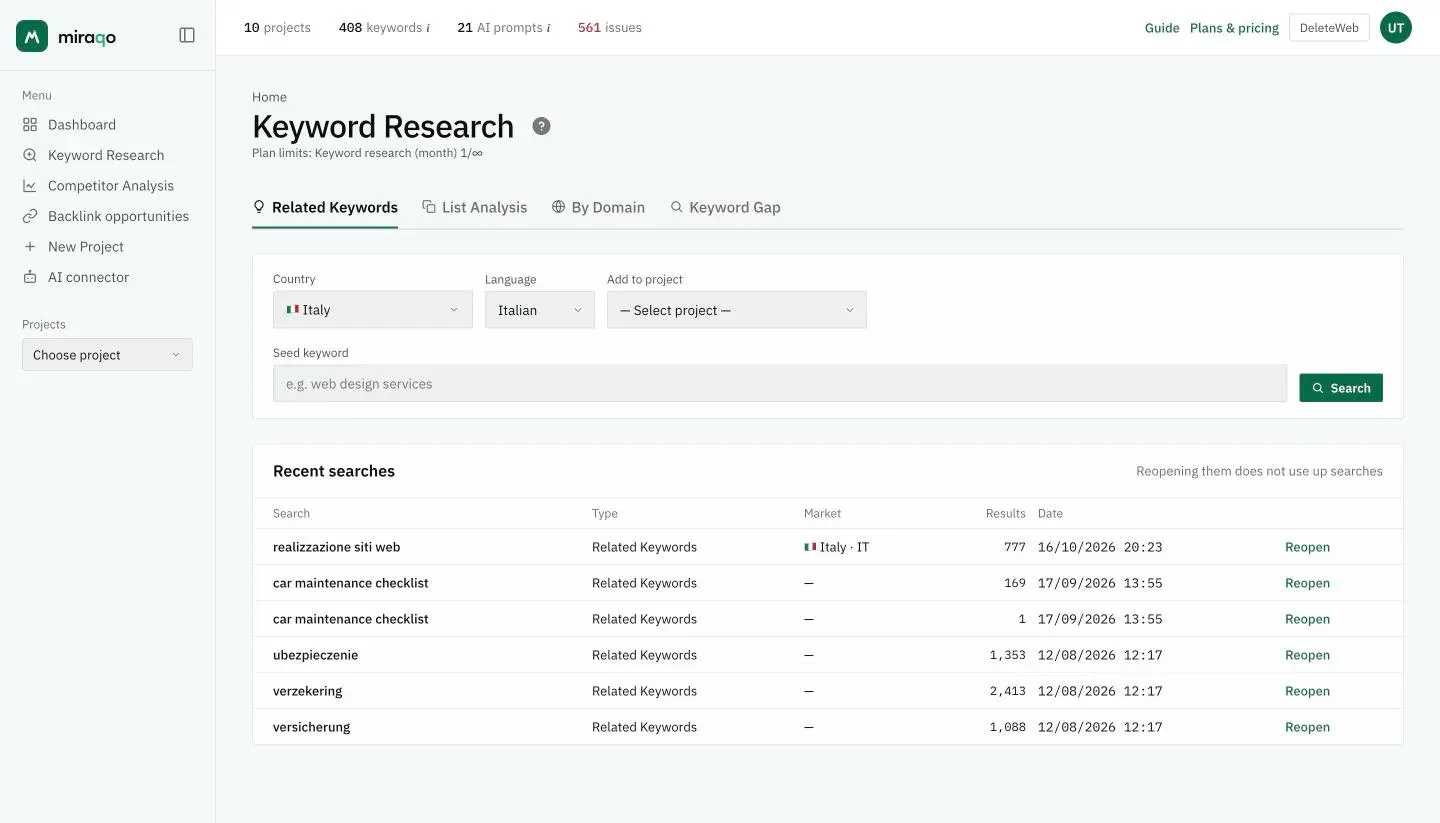Click the AI connector robot icon
Screen dimensions: 1440x823
(x=30, y=277)
